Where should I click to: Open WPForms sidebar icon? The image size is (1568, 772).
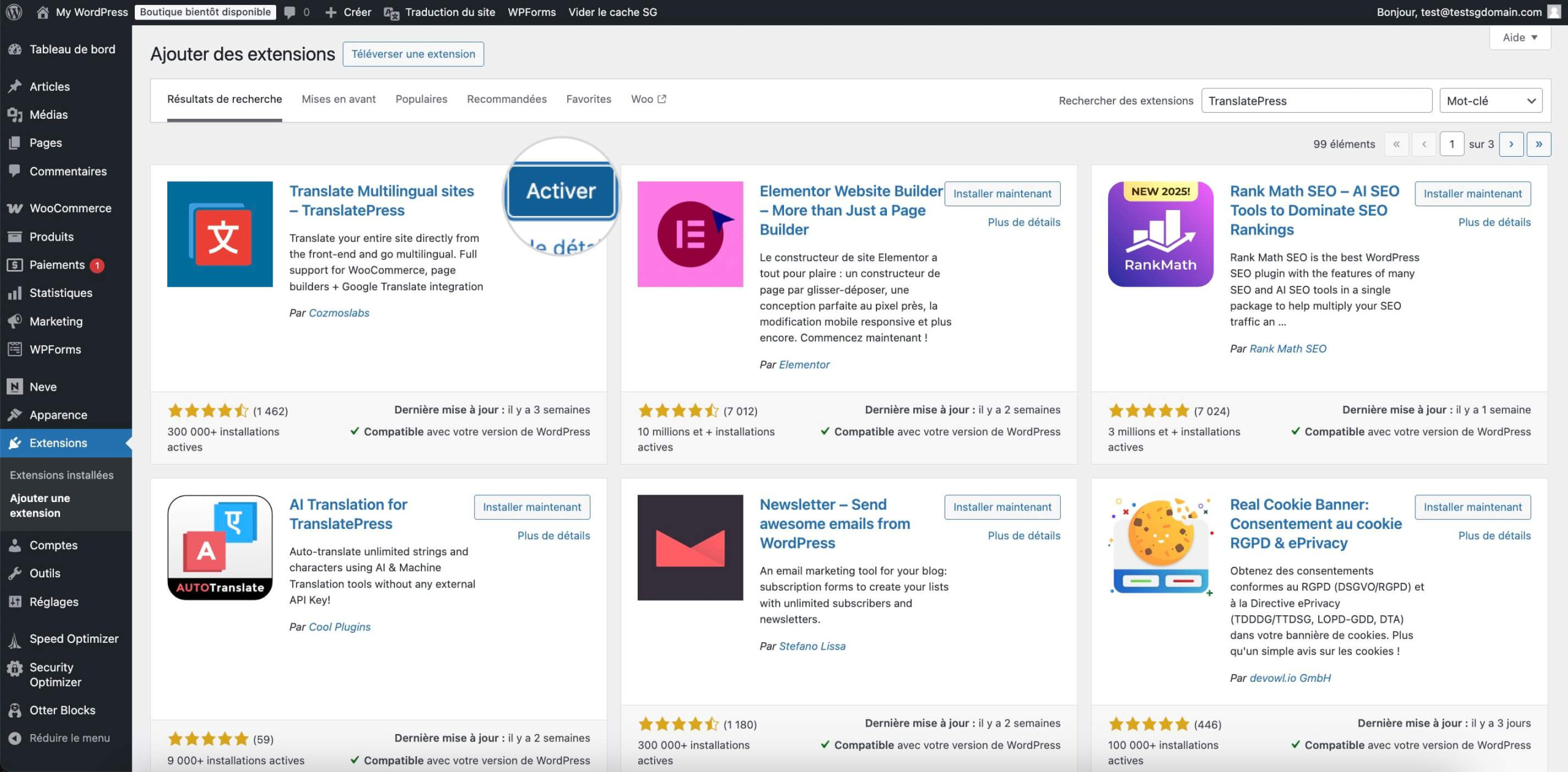pyautogui.click(x=15, y=349)
